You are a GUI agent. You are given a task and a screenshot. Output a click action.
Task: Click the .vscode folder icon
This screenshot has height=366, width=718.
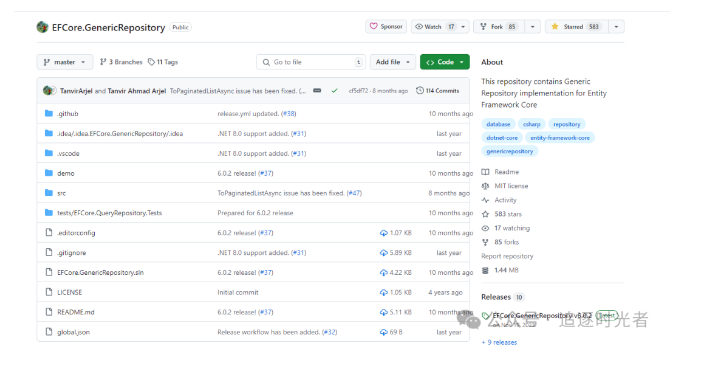49,153
